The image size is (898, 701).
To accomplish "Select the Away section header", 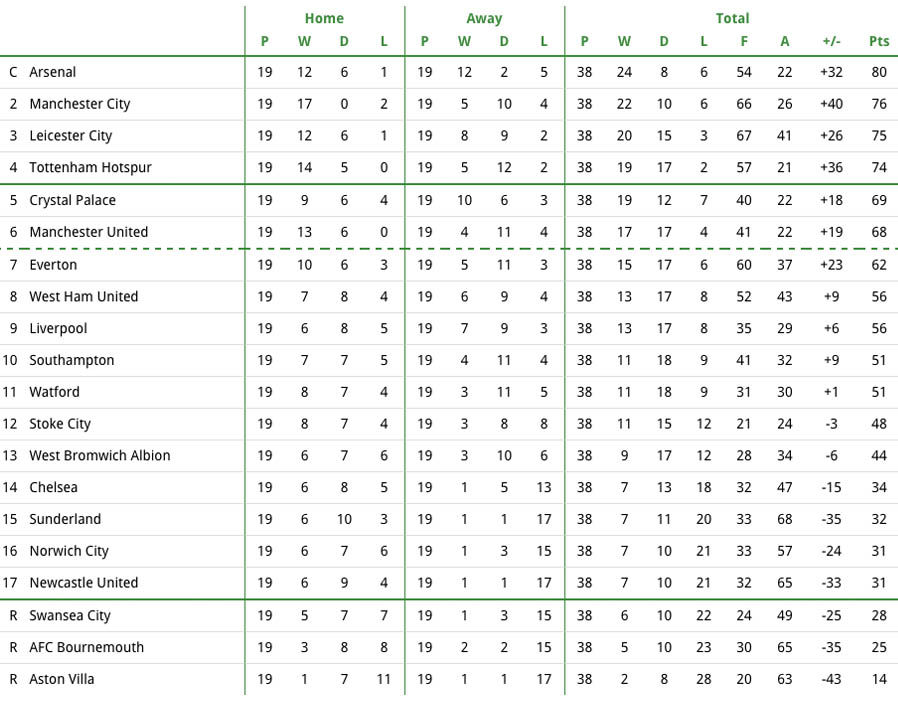I will pos(484,18).
